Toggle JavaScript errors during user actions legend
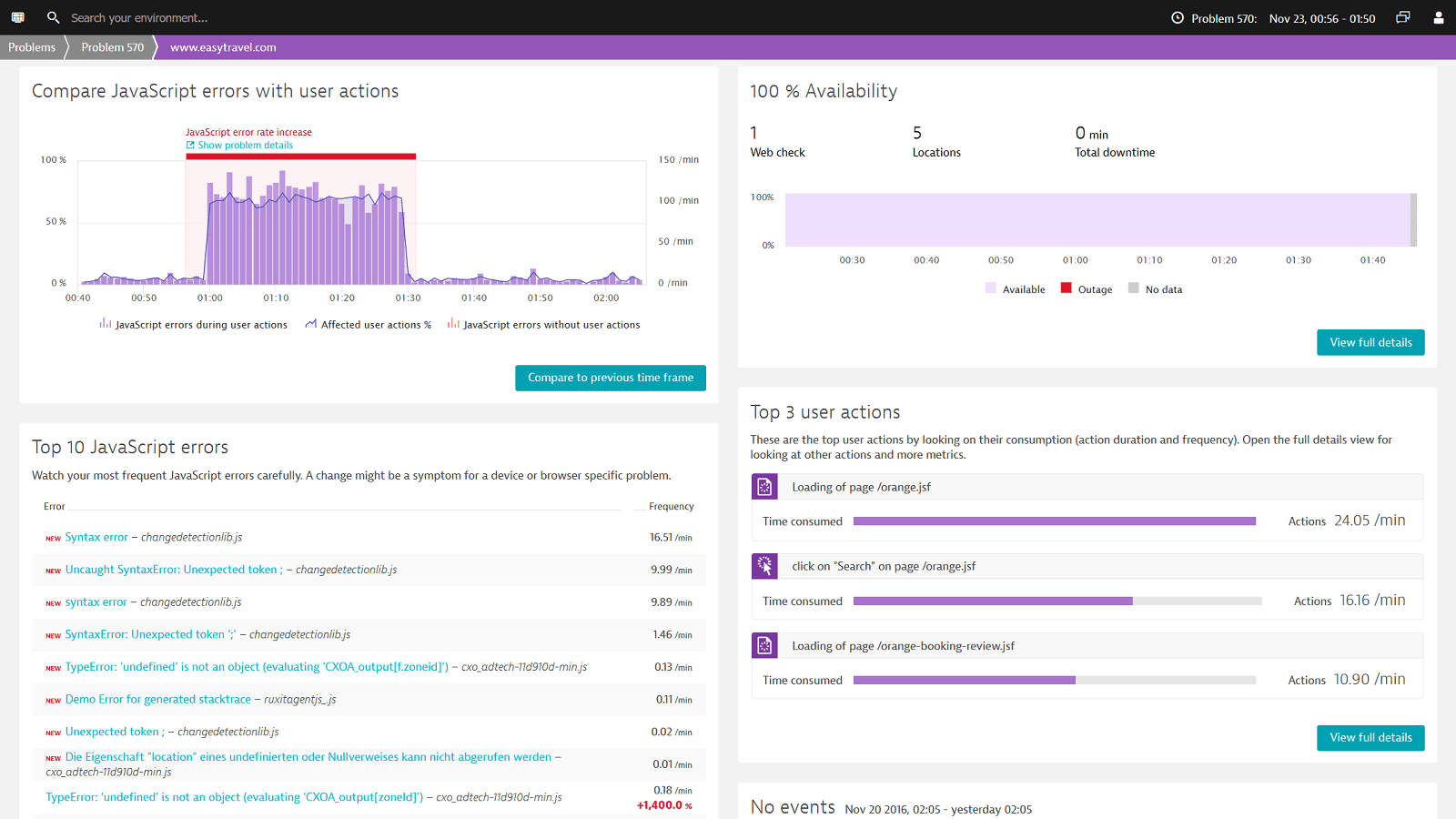The width and height of the screenshot is (1456, 819). (x=193, y=324)
